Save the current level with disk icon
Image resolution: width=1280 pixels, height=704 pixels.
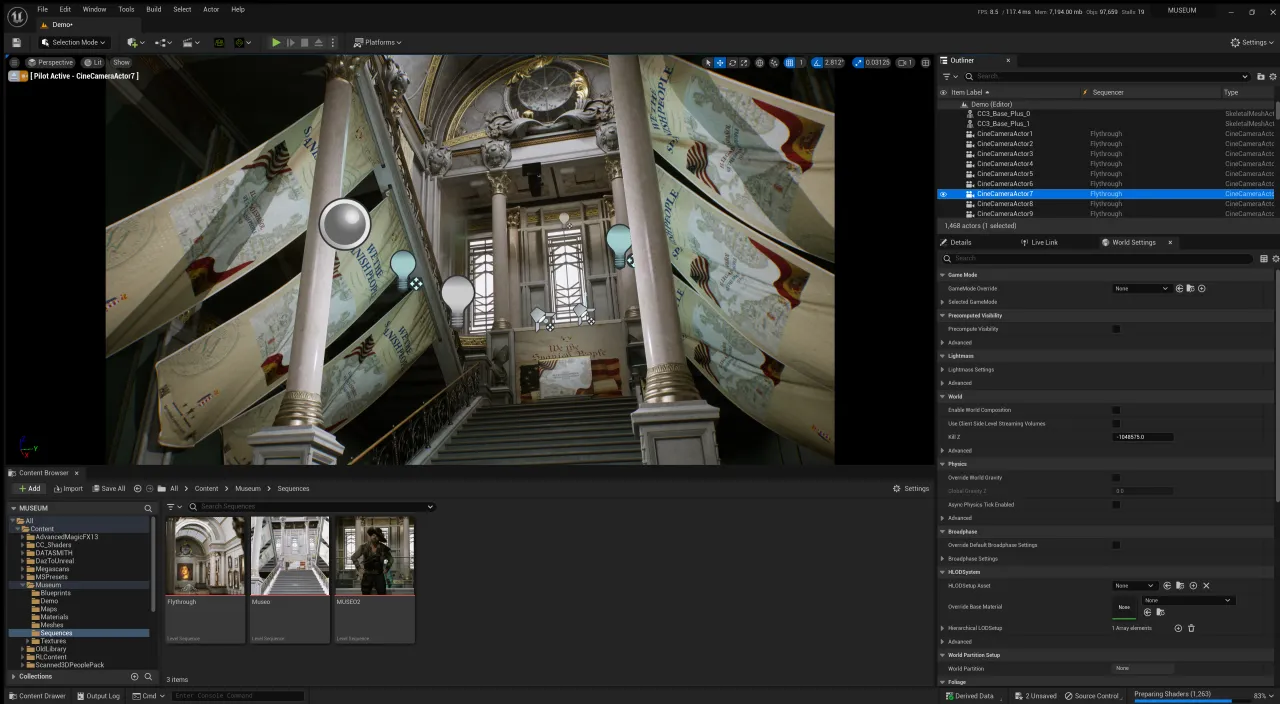click(x=16, y=42)
